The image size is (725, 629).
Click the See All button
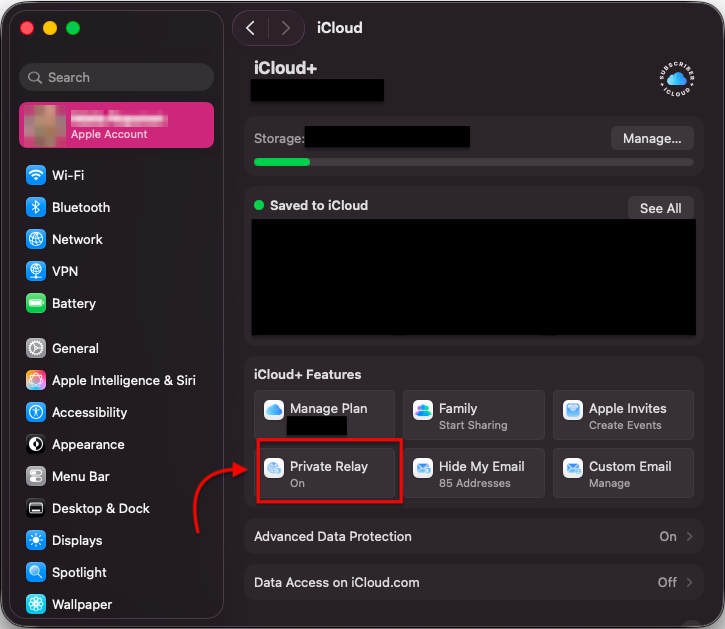tap(661, 209)
